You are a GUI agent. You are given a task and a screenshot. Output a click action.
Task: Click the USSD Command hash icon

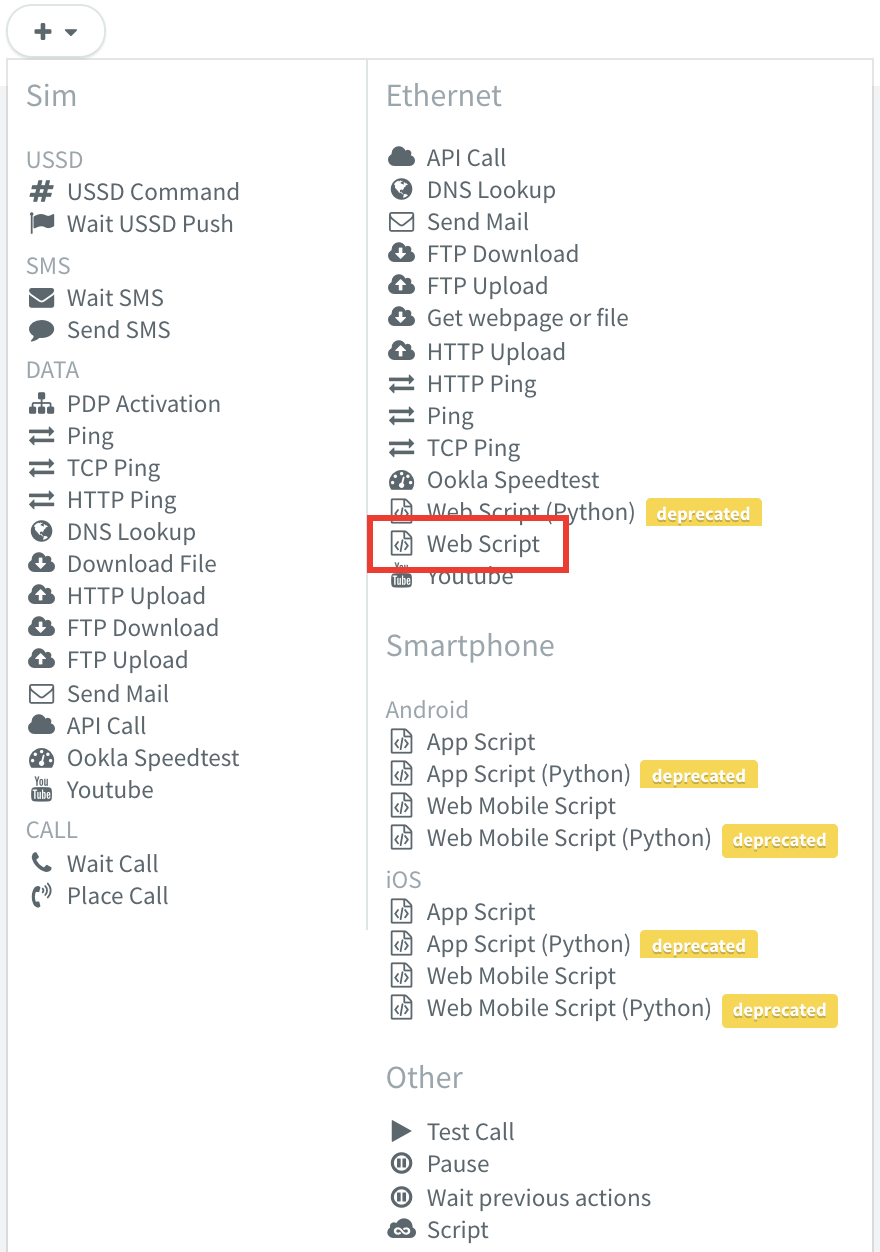point(42,192)
